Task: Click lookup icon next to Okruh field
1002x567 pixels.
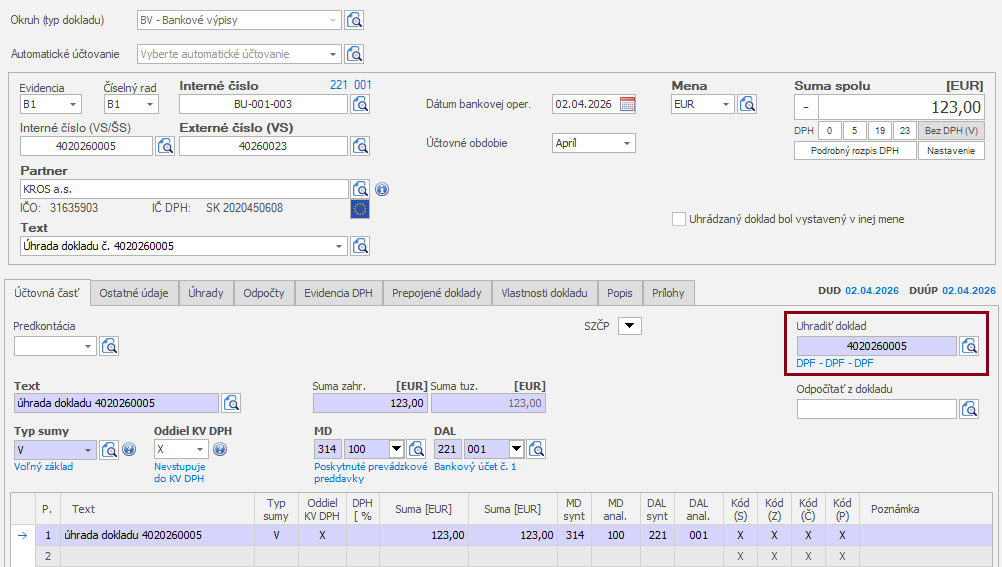Action: (x=354, y=19)
